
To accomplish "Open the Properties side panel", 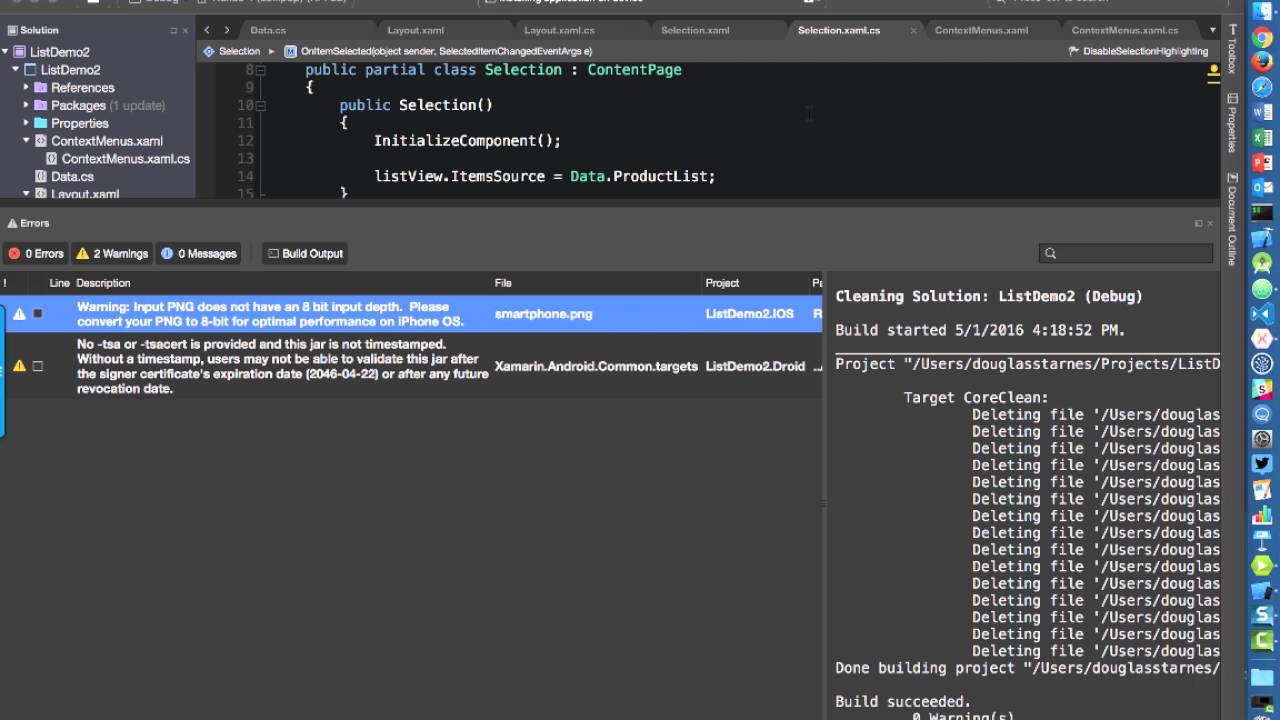I will (1232, 122).
